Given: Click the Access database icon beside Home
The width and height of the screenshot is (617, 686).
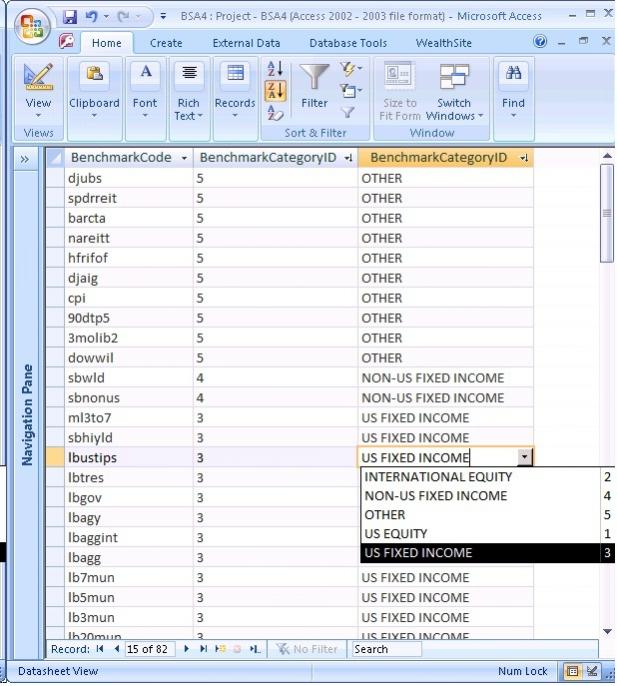Looking at the screenshot, I should tap(66, 42).
